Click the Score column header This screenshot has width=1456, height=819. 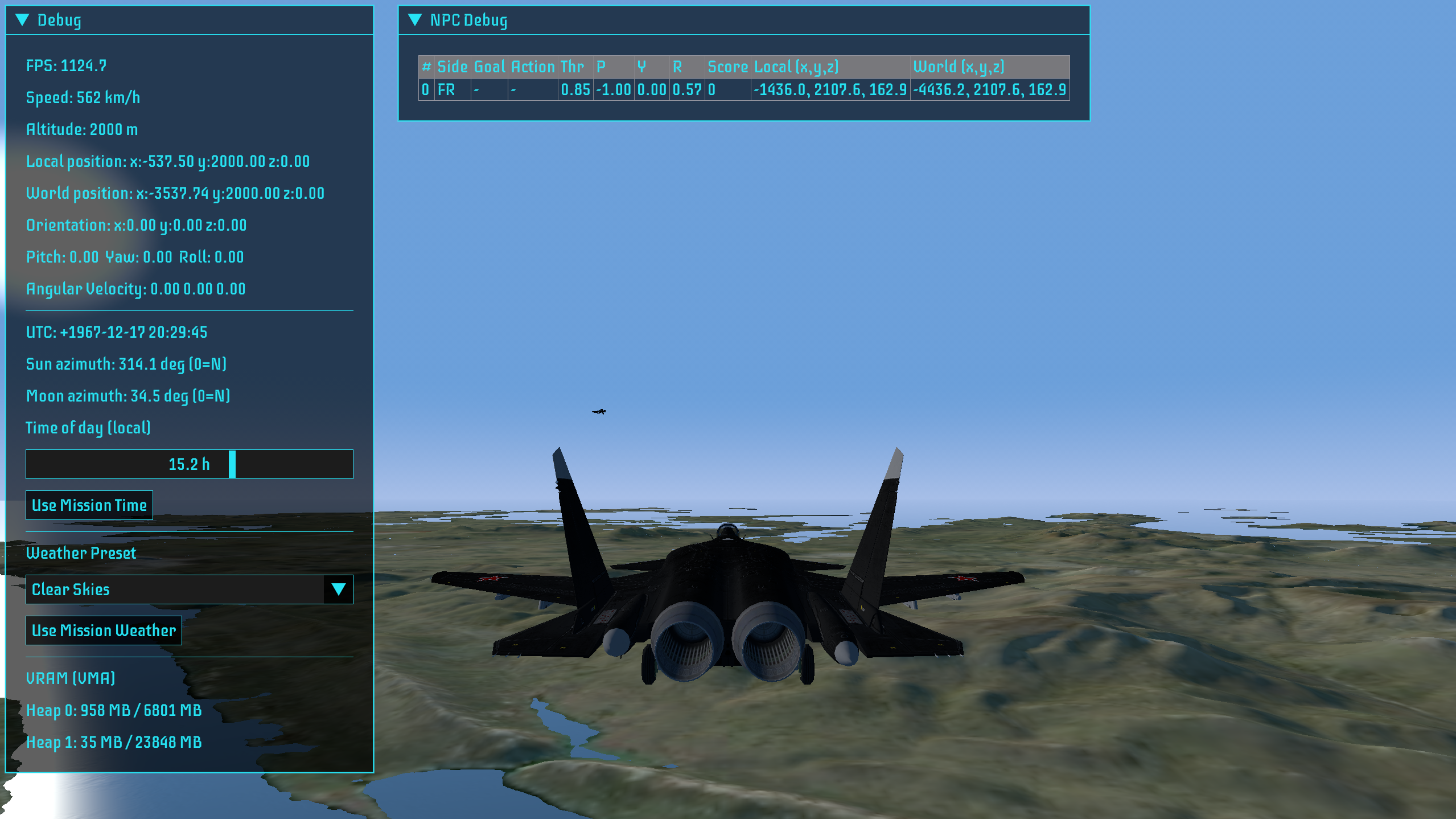727,67
